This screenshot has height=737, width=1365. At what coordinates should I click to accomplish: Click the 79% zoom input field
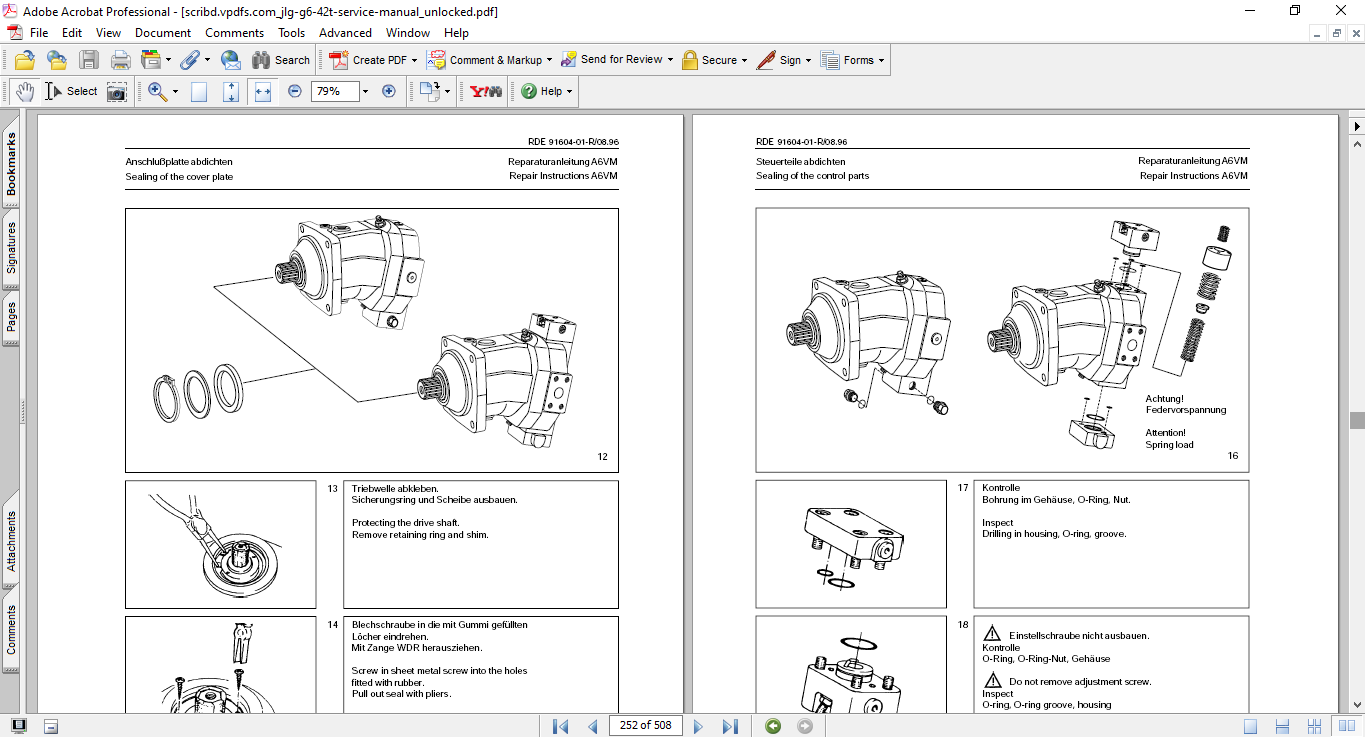pyautogui.click(x=334, y=91)
